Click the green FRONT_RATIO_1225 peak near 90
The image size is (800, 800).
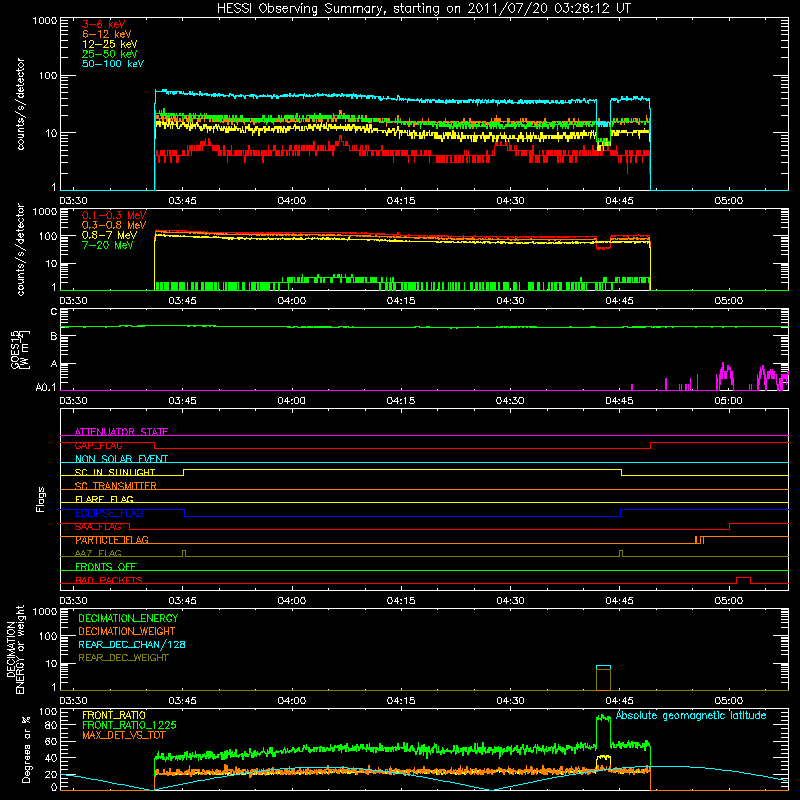click(x=603, y=718)
